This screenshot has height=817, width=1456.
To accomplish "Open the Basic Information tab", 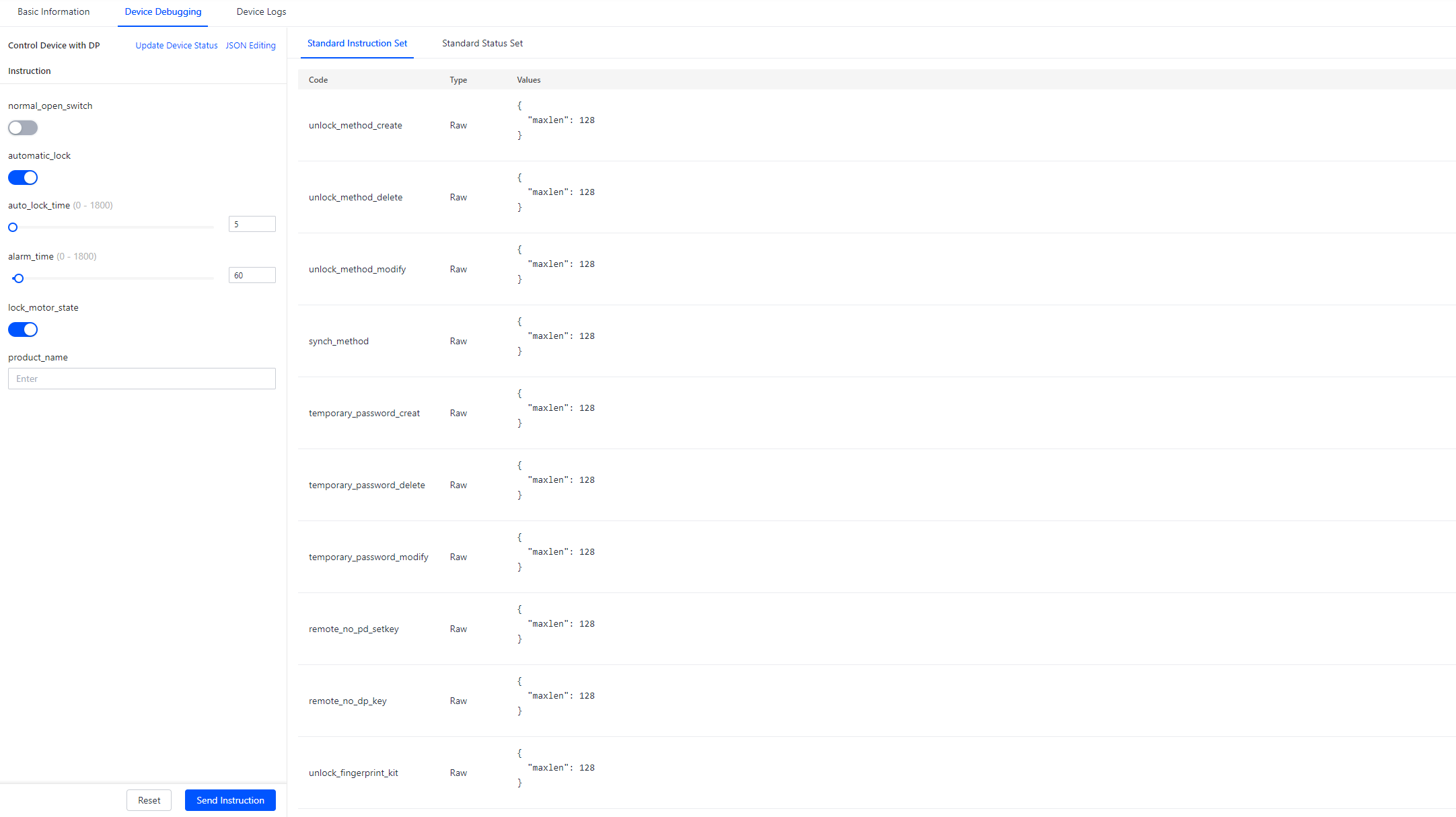I will [53, 11].
